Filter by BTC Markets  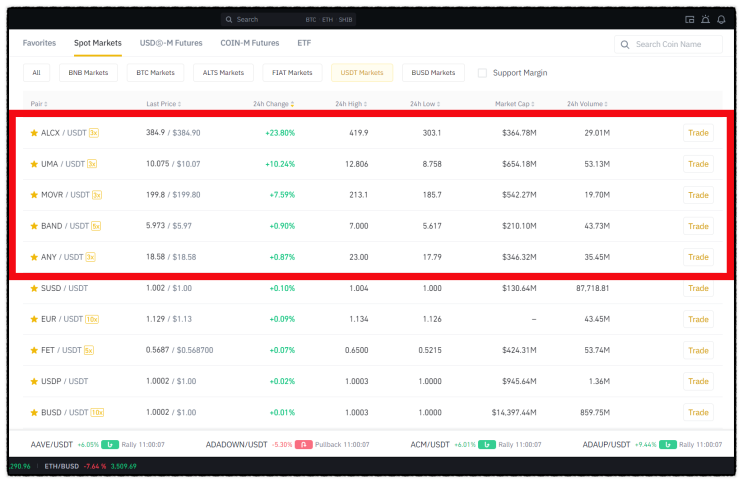155,73
